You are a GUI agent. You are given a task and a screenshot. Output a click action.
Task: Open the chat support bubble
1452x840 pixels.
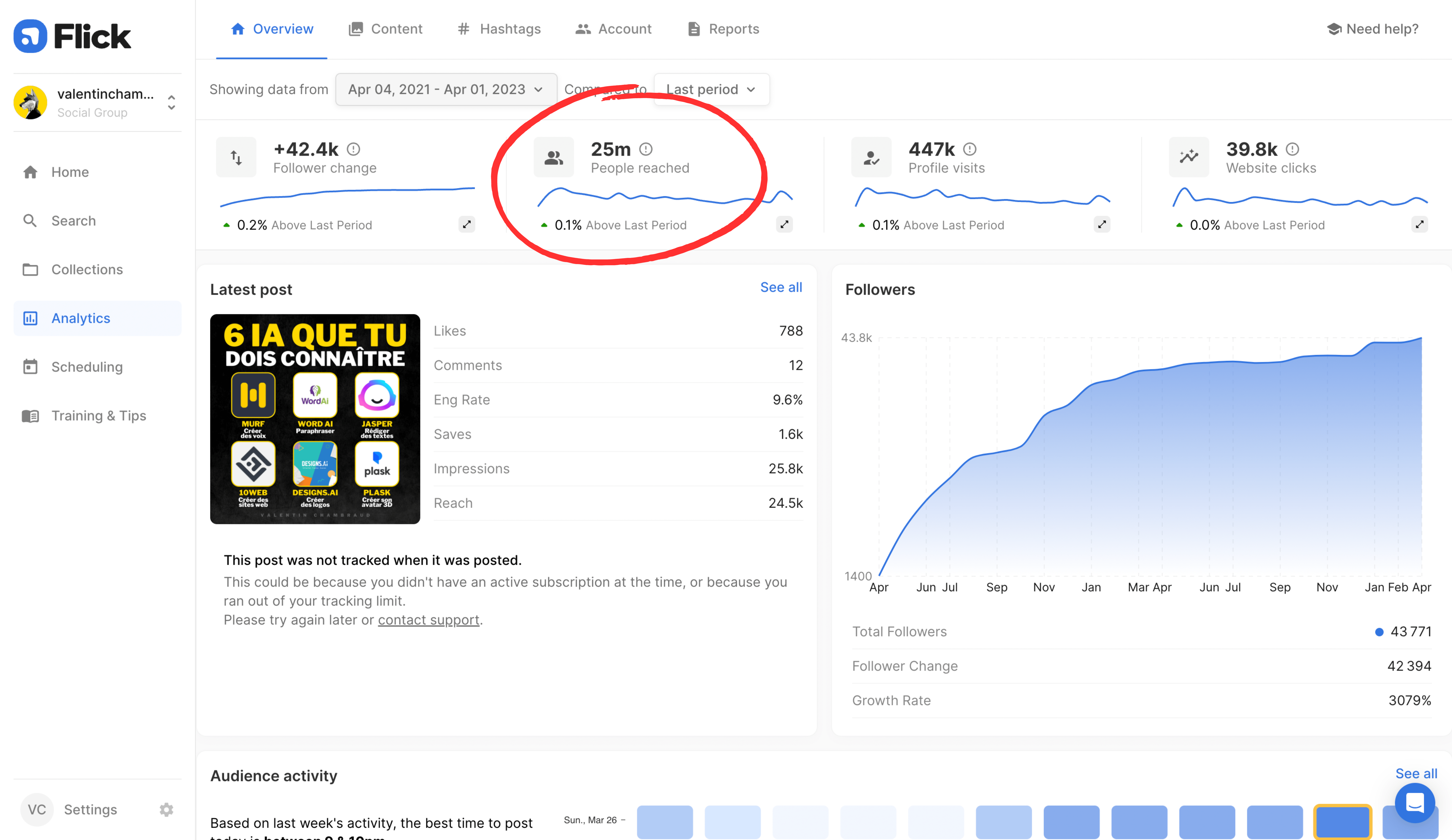coord(1415,803)
